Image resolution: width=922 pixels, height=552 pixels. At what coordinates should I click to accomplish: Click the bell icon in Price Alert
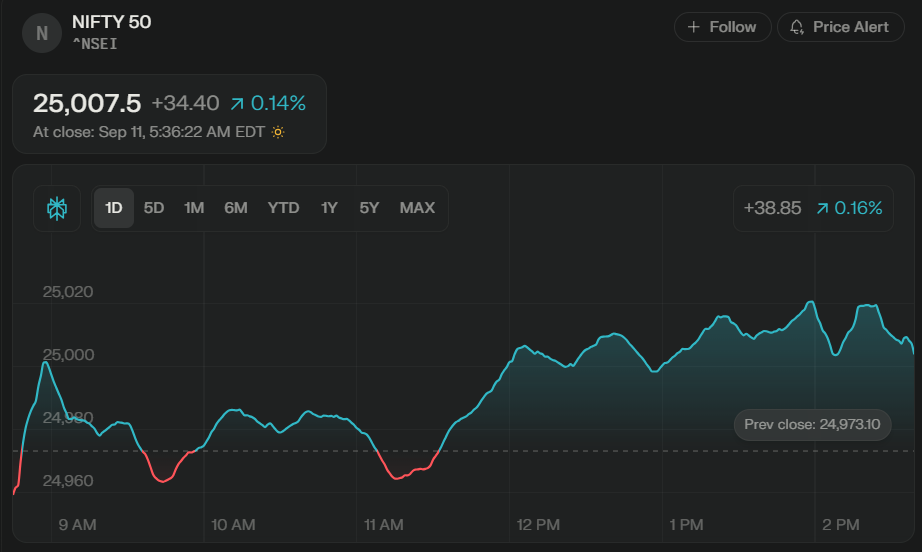tap(797, 27)
